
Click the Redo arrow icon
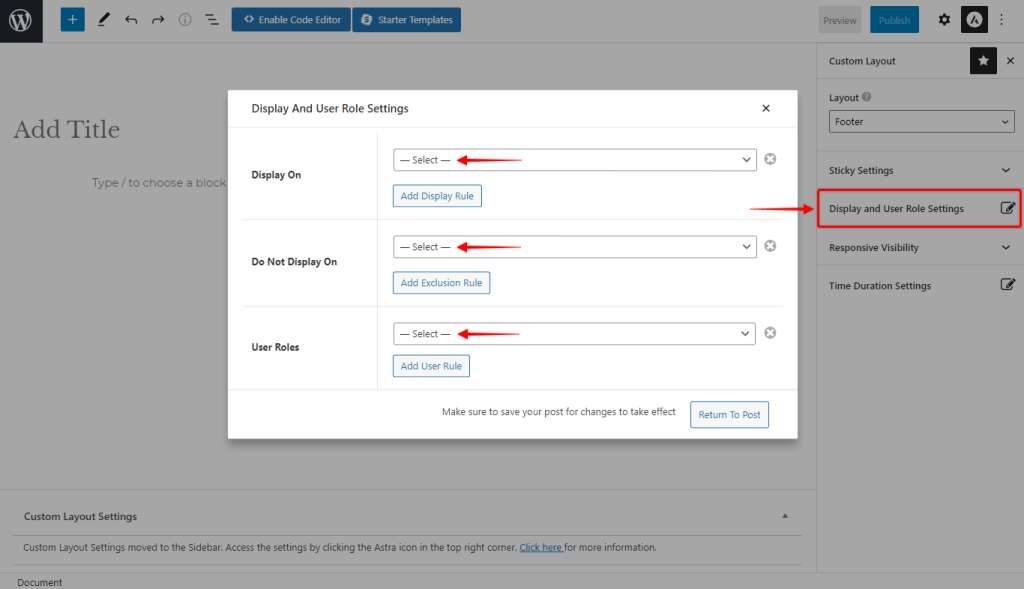[158, 19]
